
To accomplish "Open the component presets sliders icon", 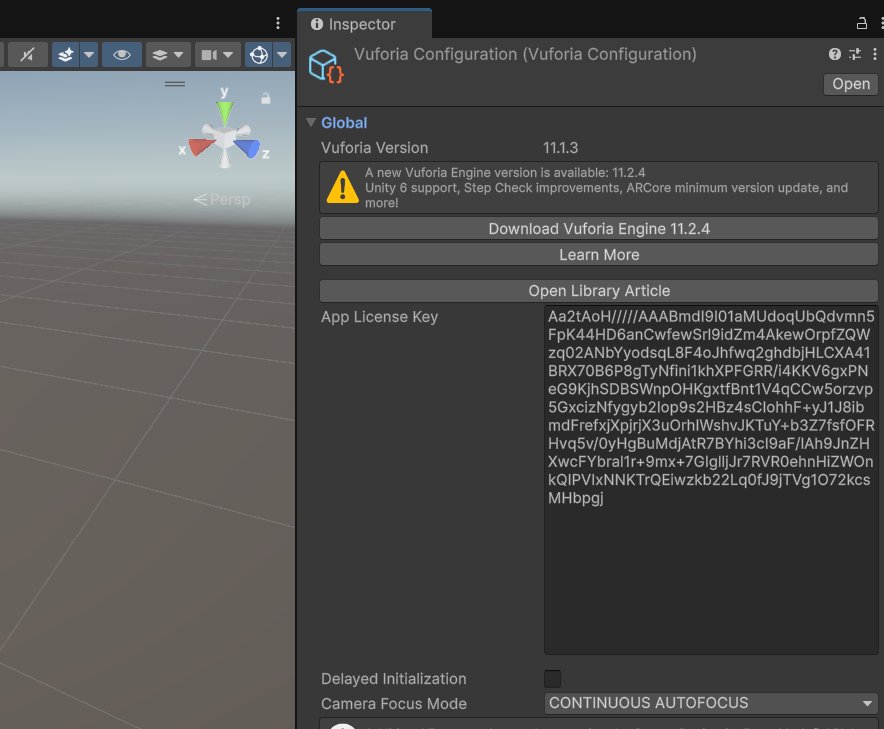I will click(855, 54).
